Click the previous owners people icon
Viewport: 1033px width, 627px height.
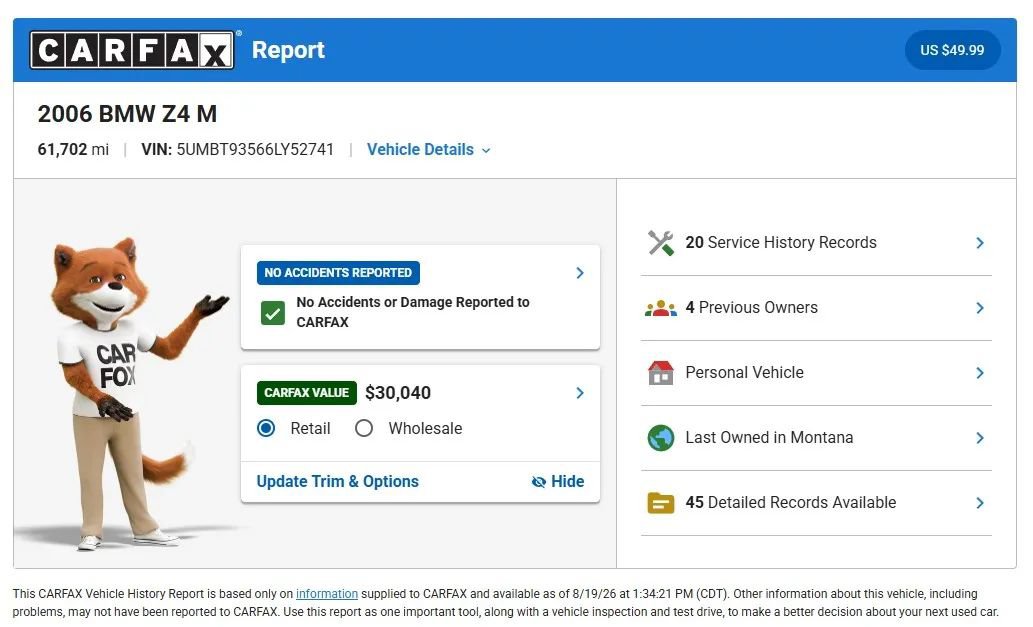(x=661, y=308)
